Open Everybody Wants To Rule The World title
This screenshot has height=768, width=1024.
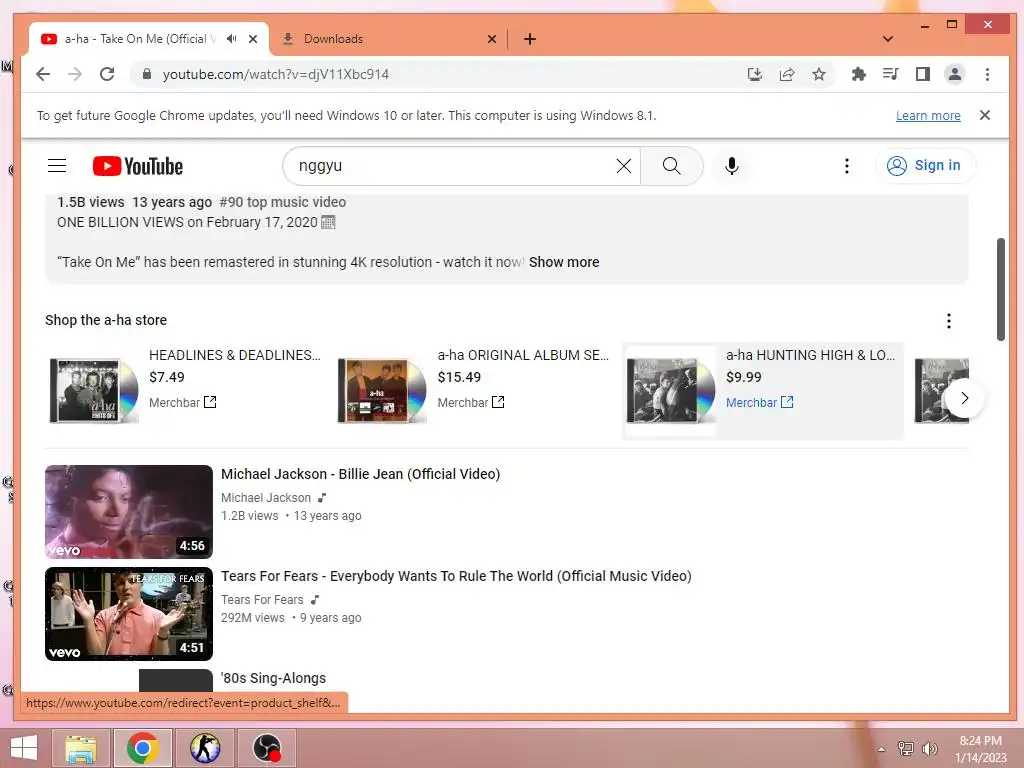(x=456, y=576)
